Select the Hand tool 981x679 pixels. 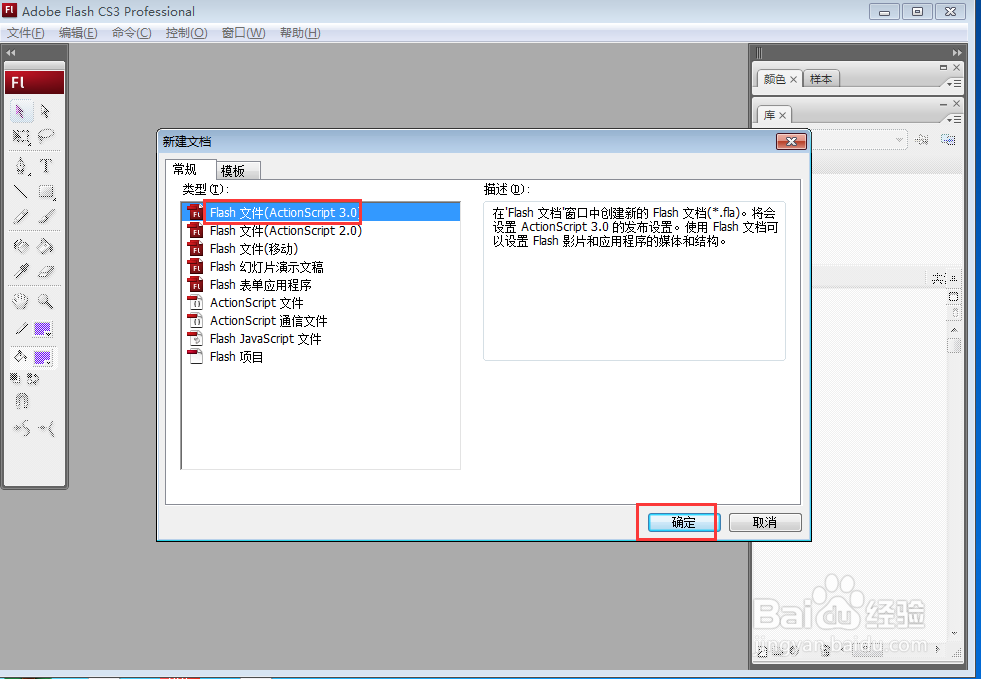click(20, 301)
